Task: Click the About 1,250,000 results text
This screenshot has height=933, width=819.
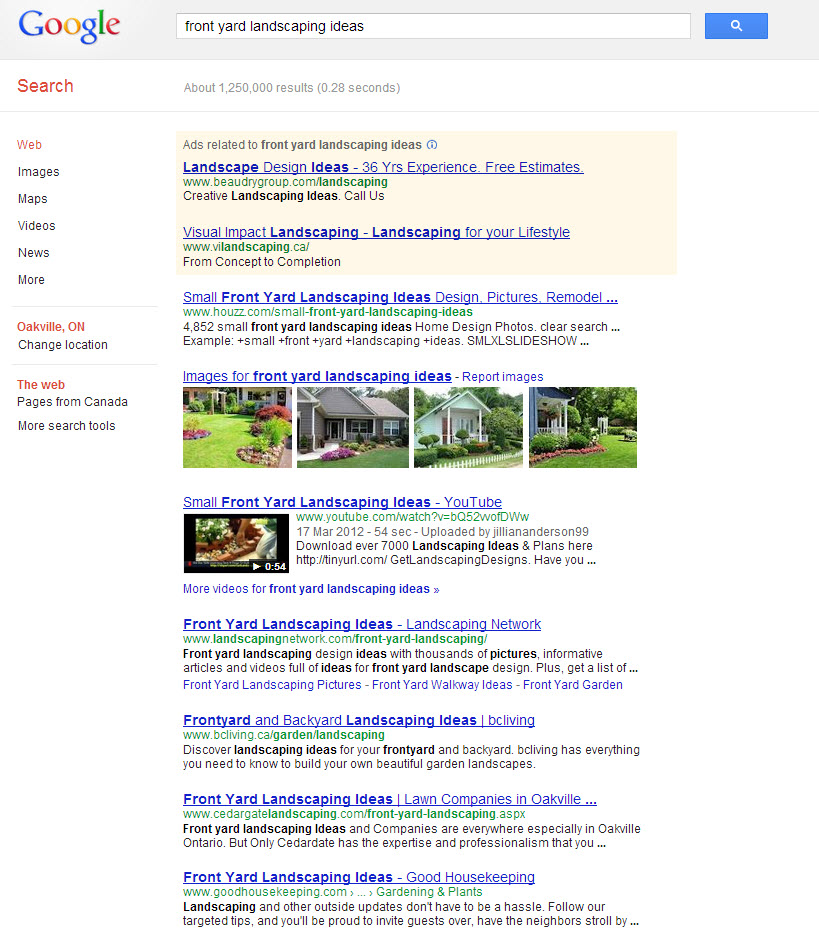Action: point(292,88)
